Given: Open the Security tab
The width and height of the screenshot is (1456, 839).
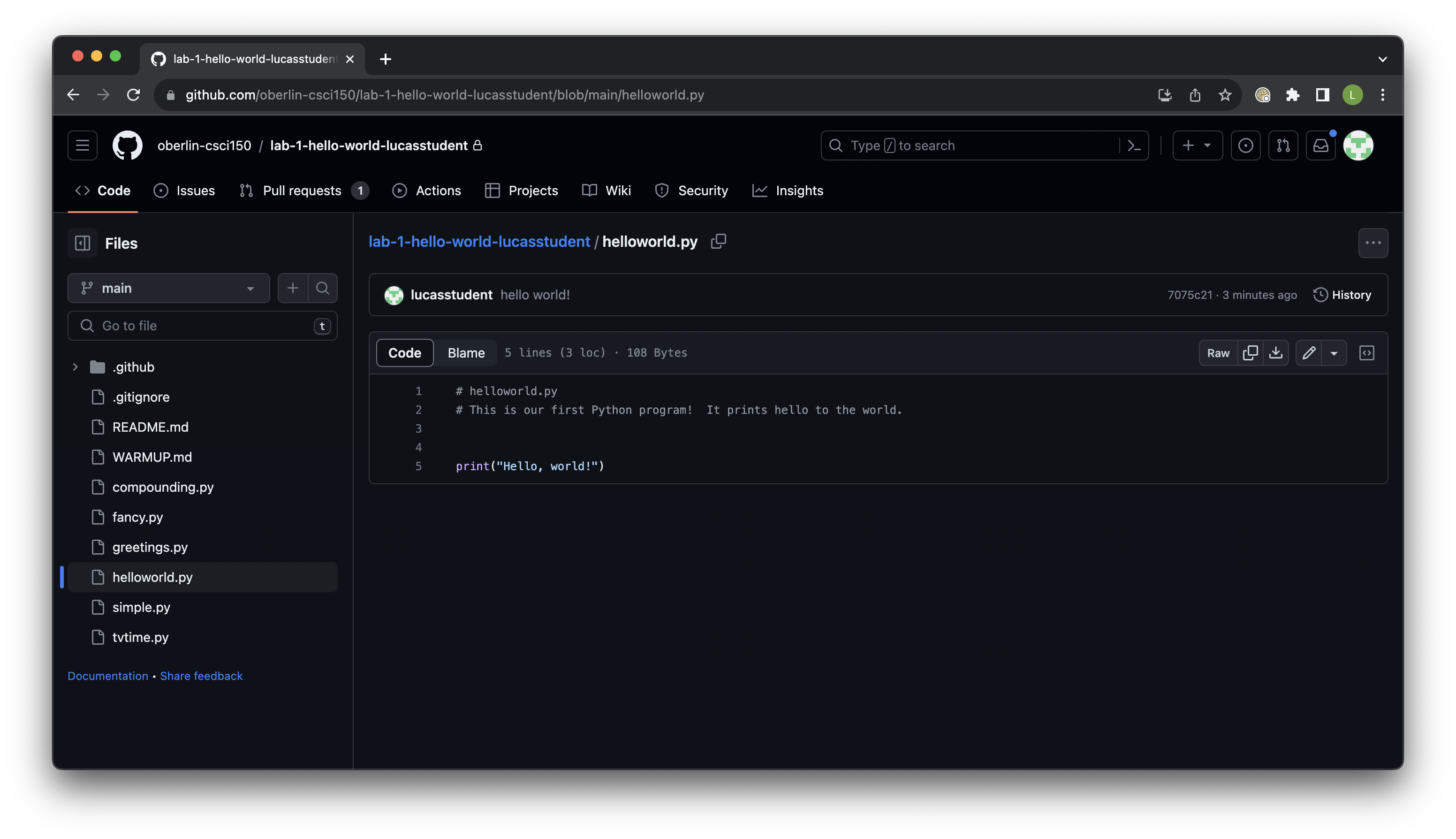Looking at the screenshot, I should [x=691, y=191].
